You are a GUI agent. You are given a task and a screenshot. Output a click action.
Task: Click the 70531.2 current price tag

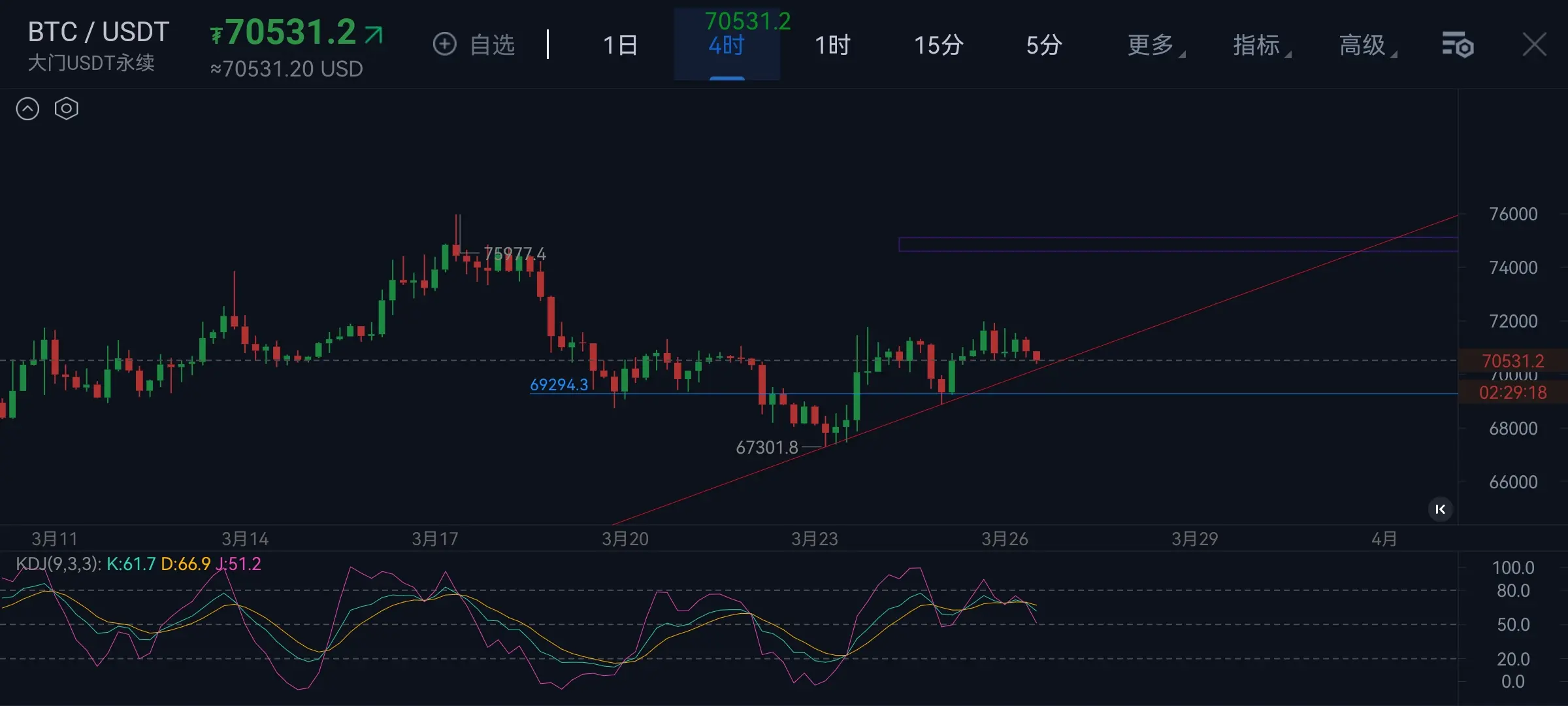point(1512,361)
